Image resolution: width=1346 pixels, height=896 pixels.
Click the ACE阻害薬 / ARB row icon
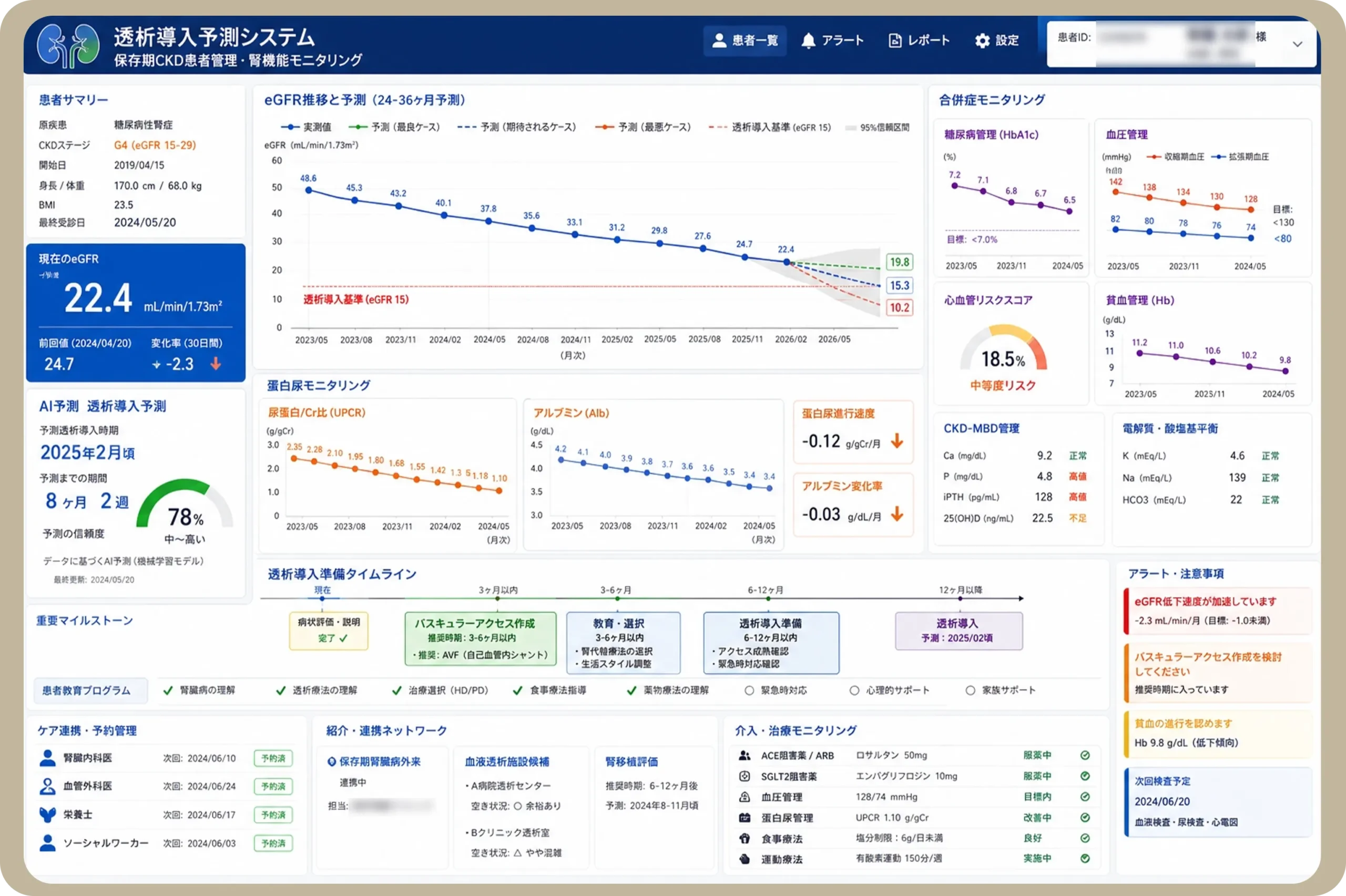pyautogui.click(x=744, y=756)
